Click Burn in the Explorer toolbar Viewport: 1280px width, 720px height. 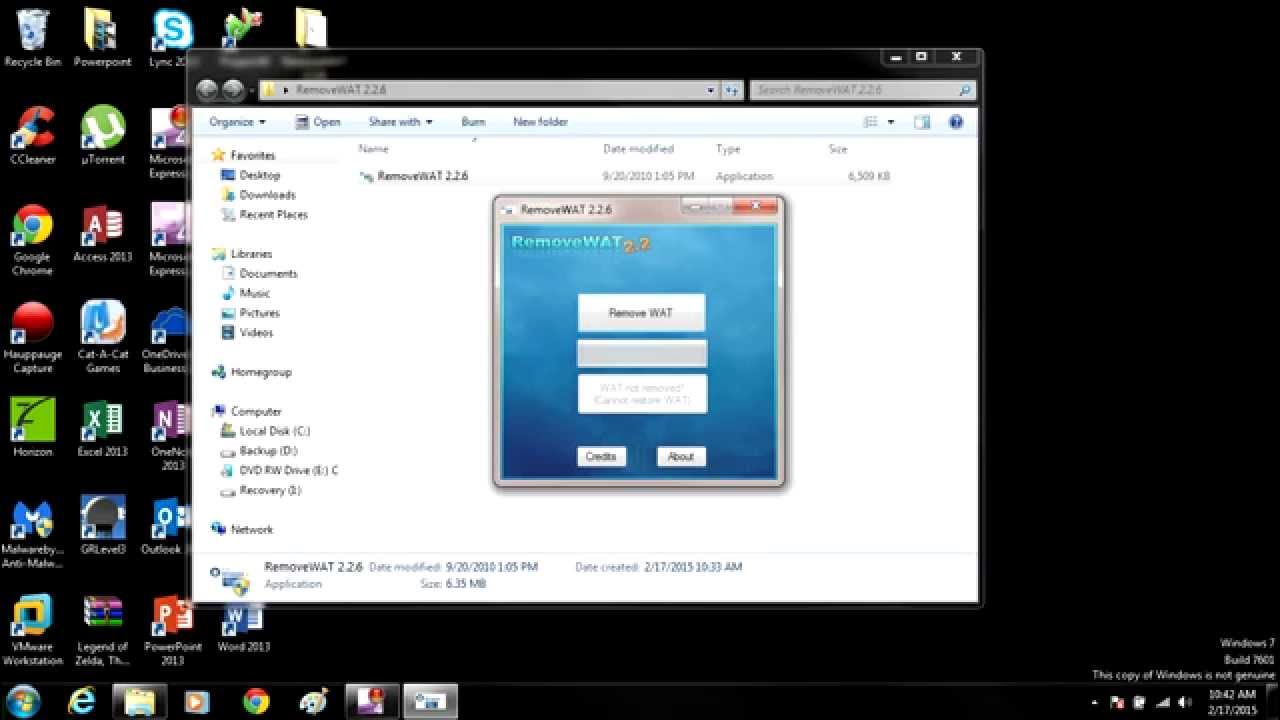pyautogui.click(x=473, y=122)
